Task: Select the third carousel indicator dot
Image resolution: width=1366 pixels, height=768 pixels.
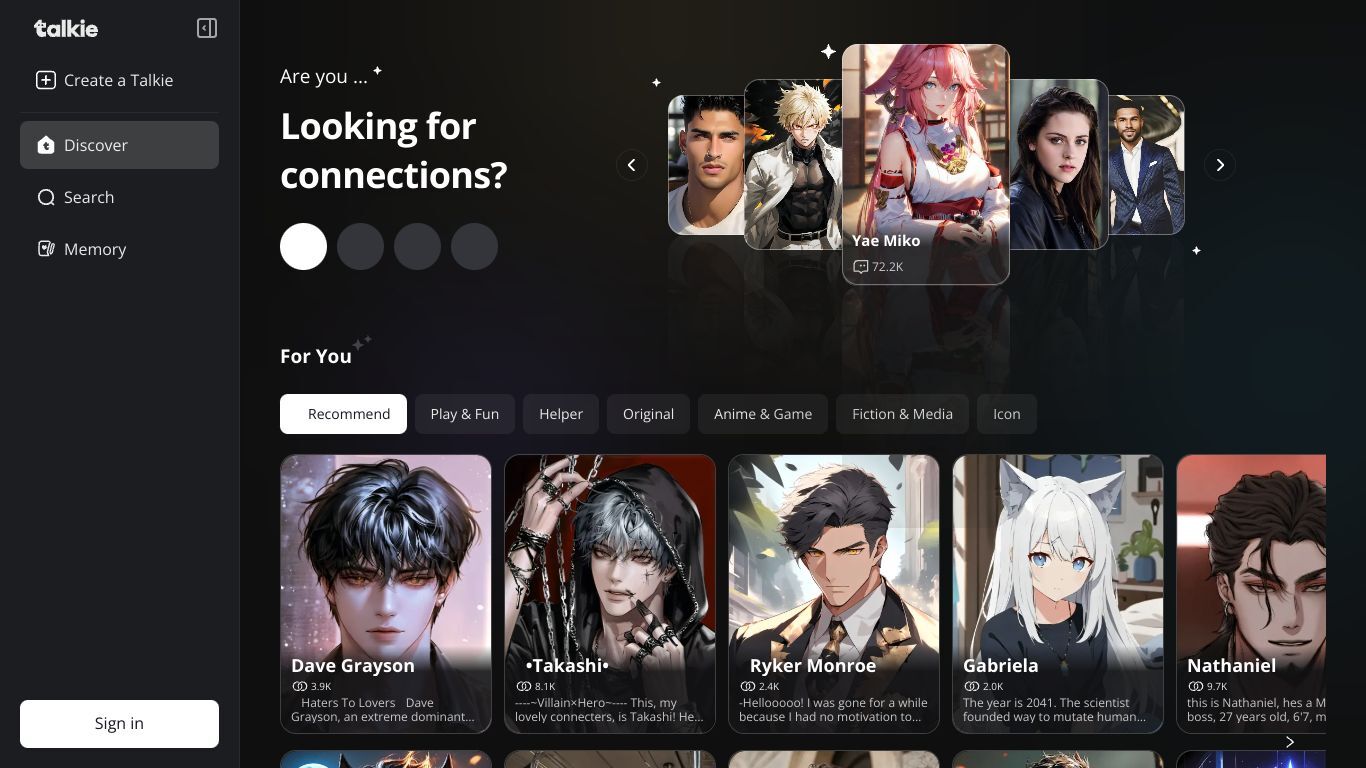Action: point(417,246)
